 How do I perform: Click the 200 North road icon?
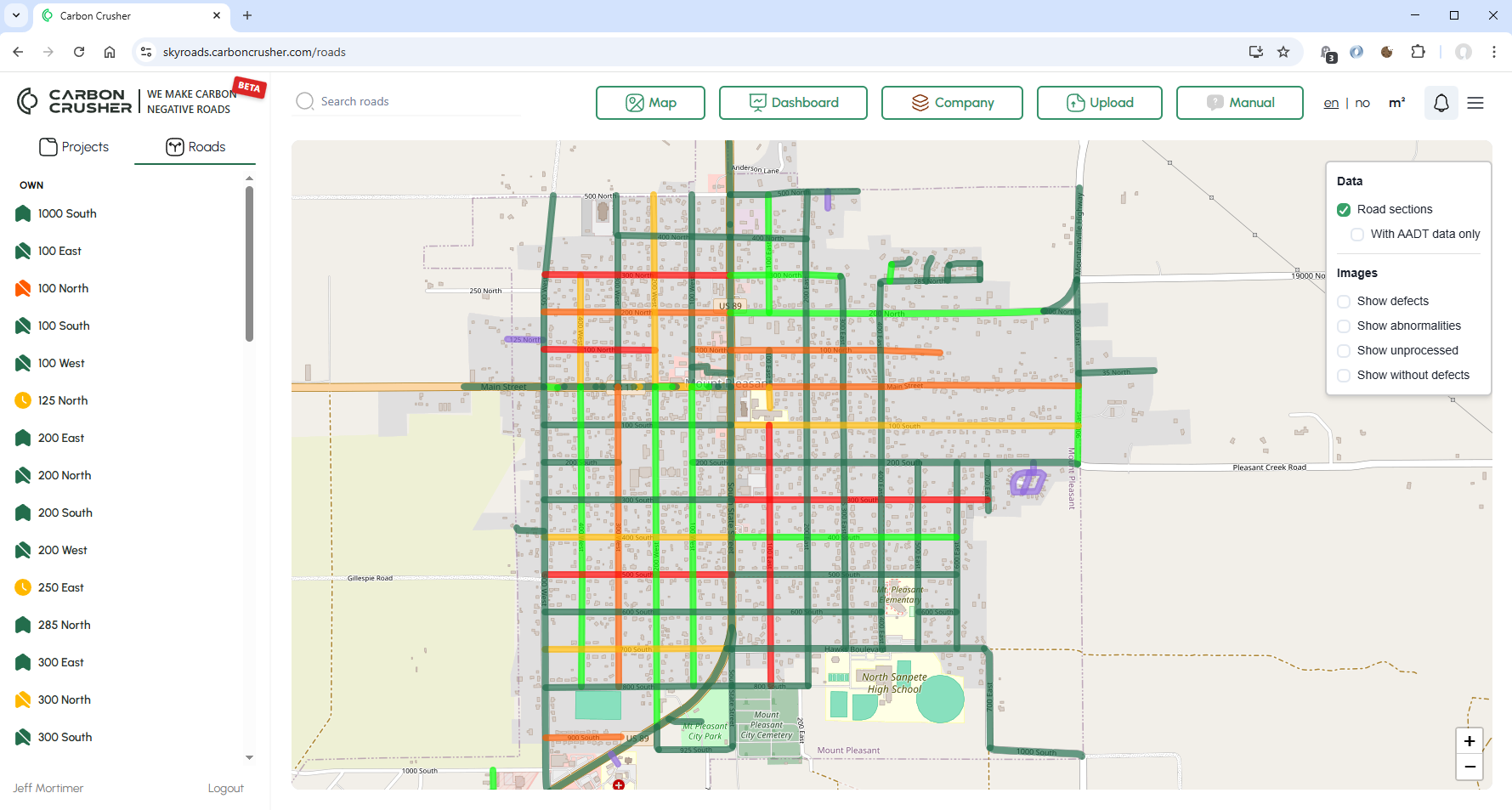pyautogui.click(x=23, y=475)
